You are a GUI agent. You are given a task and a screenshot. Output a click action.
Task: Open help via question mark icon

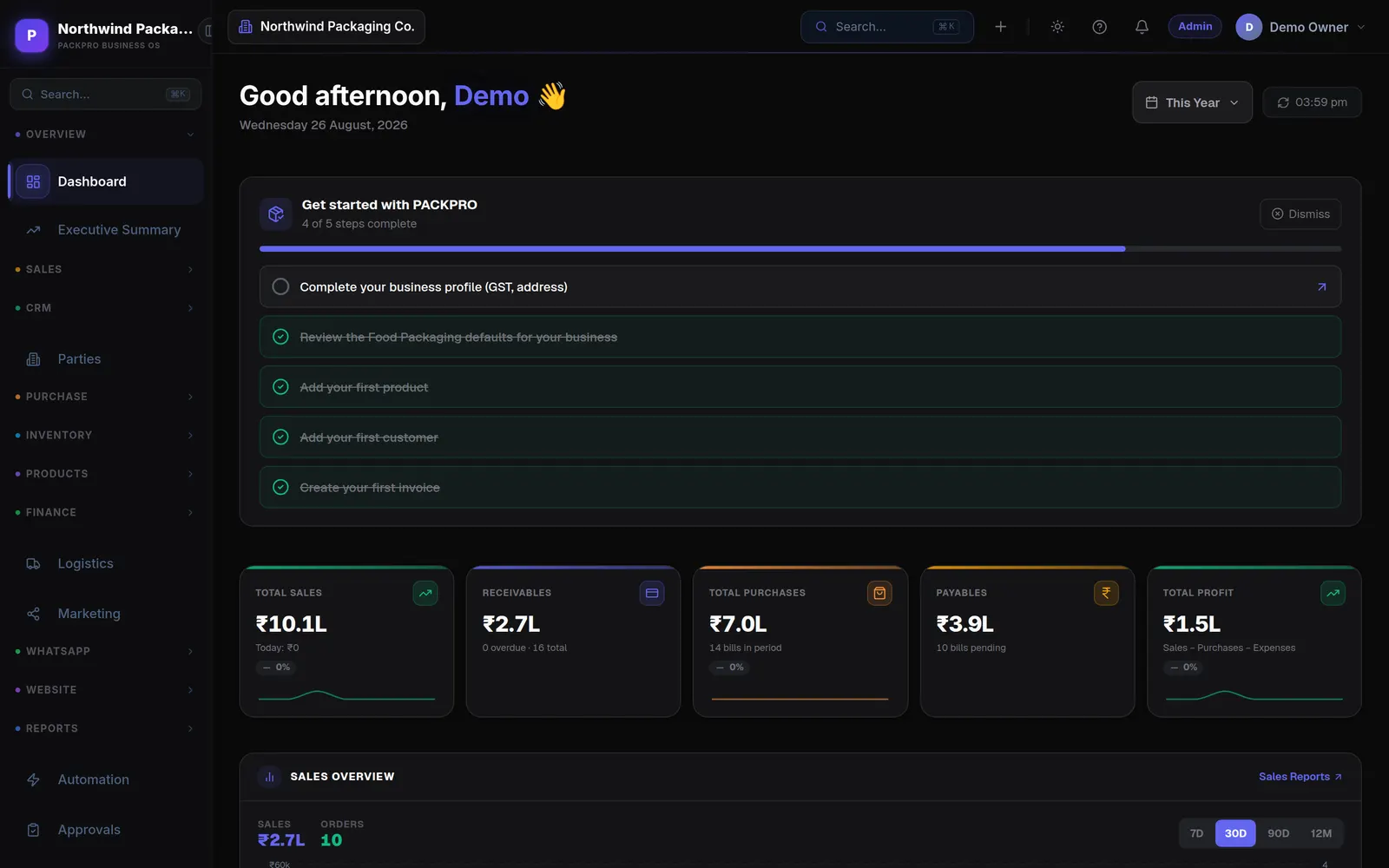(1099, 27)
